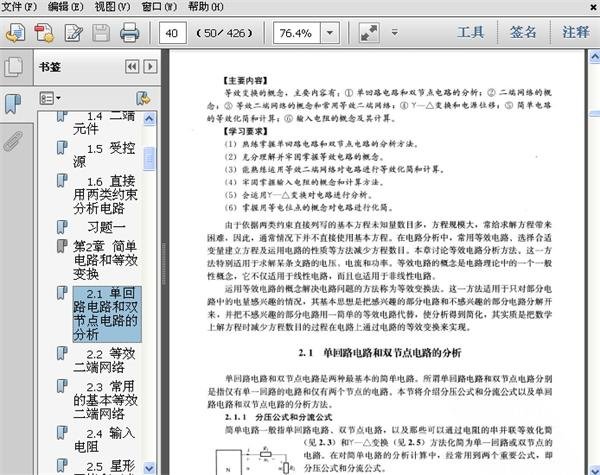
Task: Click the bookmarks panel right-arrow button
Action: (150, 67)
